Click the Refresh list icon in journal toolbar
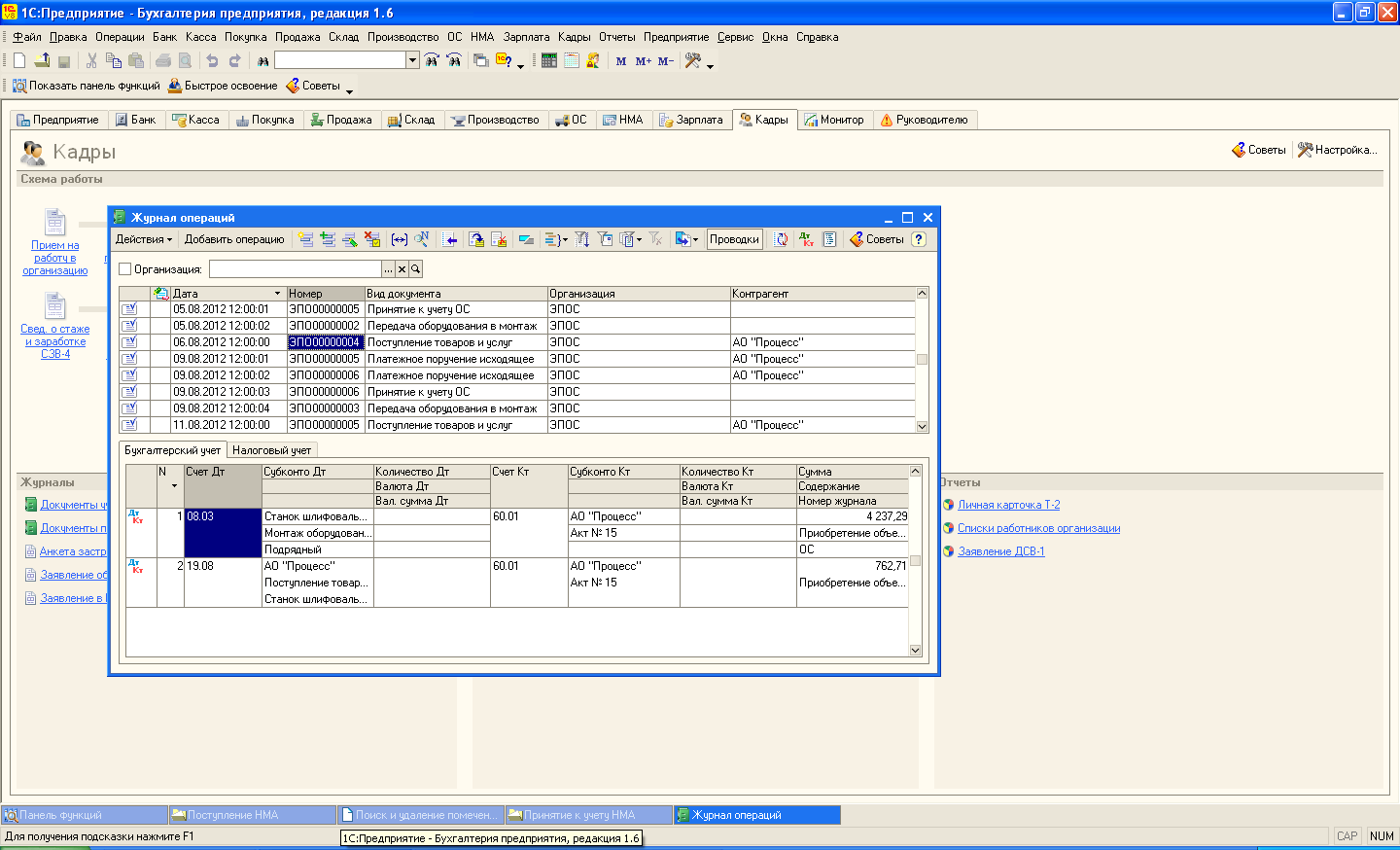Viewport: 1400px width, 850px height. (x=781, y=239)
